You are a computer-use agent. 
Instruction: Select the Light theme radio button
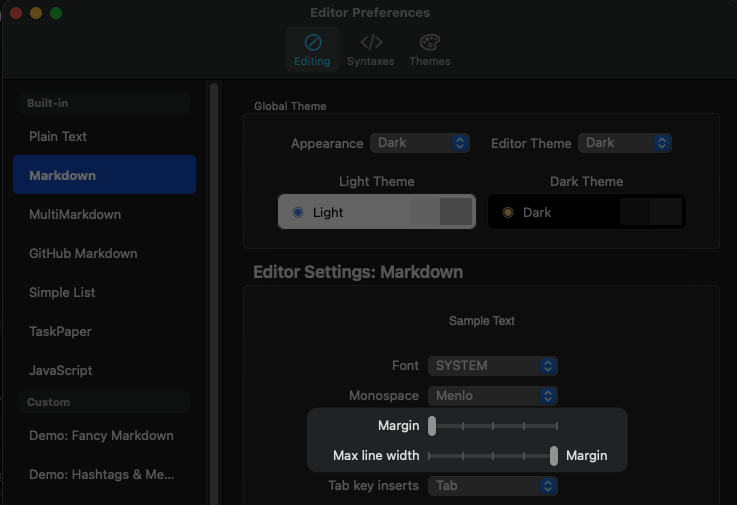(x=298, y=213)
